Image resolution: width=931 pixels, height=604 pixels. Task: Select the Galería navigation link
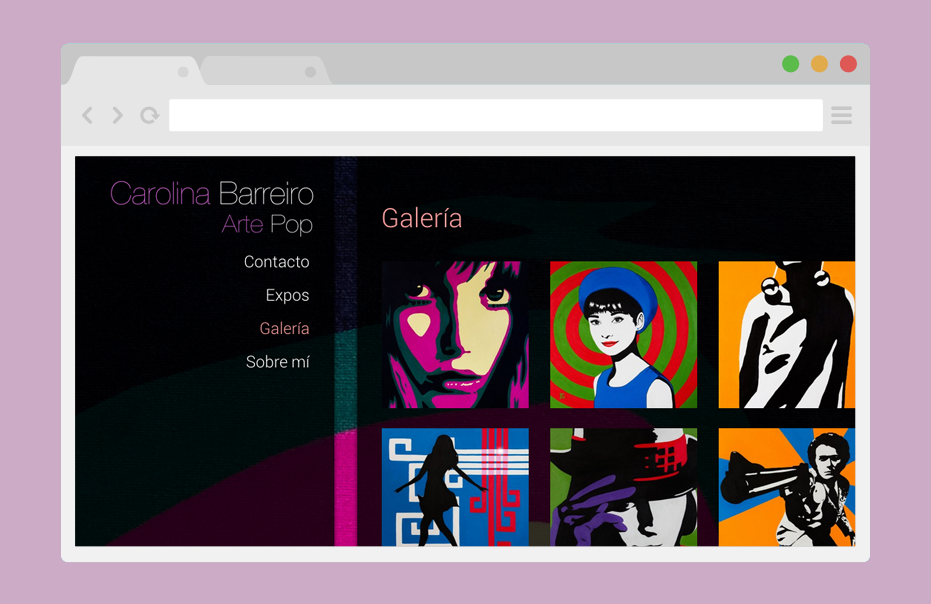point(284,328)
